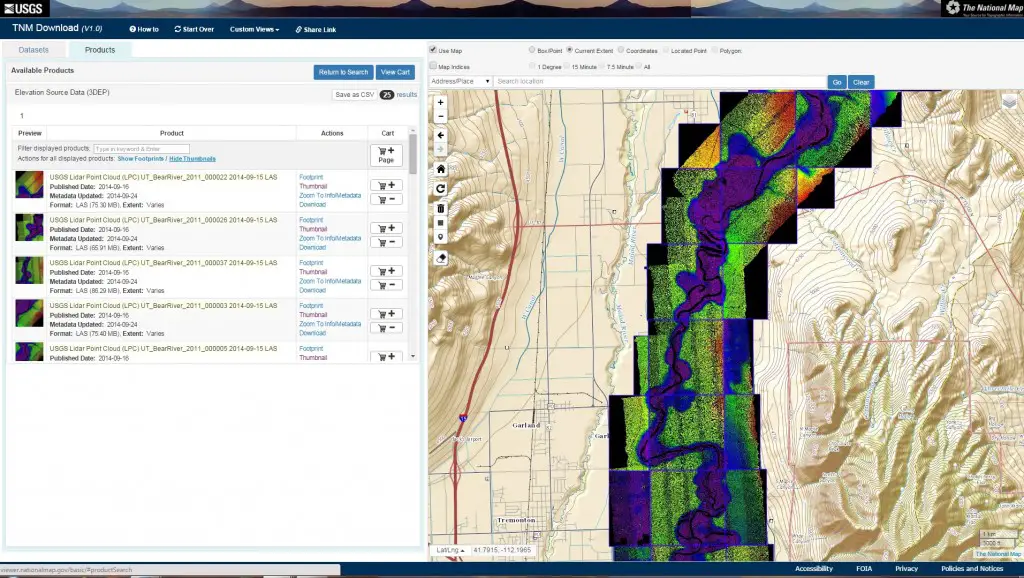This screenshot has width=1024, height=578.
Task: Click scroll down arrow of product list
Action: [413, 357]
